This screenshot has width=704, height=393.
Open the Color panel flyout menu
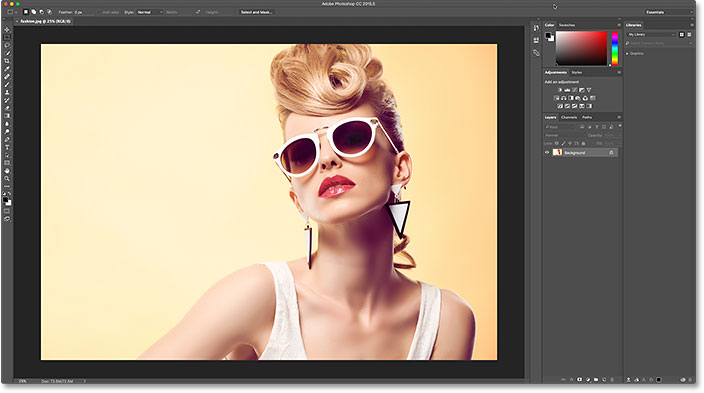click(x=619, y=25)
